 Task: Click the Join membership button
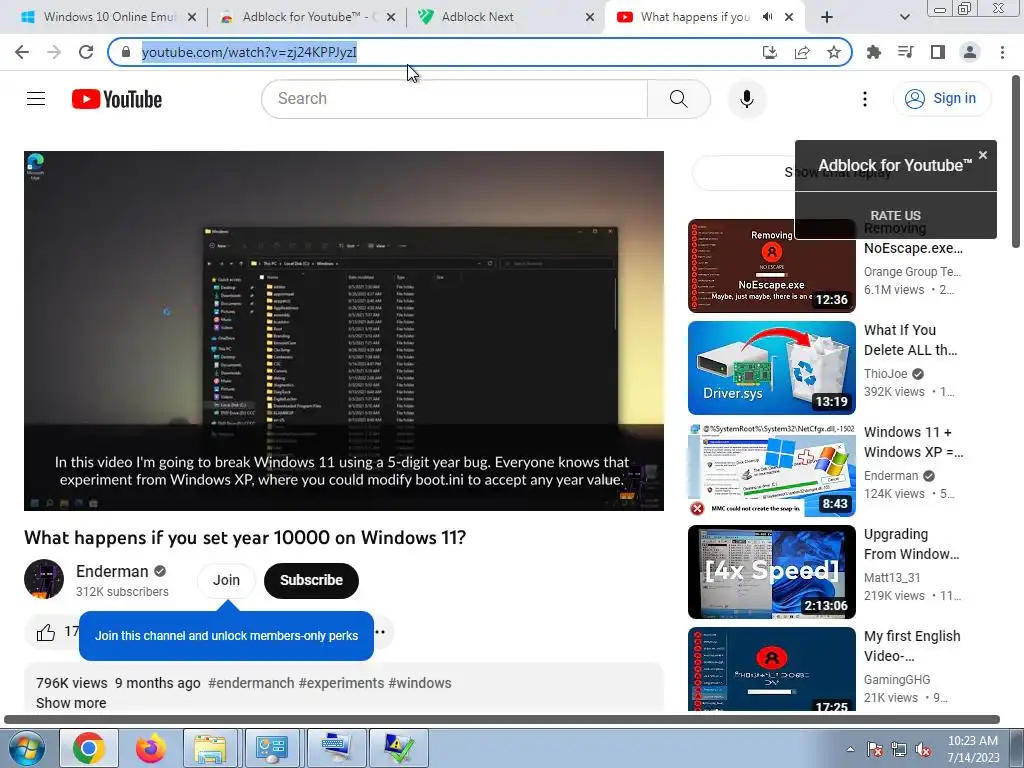(226, 580)
